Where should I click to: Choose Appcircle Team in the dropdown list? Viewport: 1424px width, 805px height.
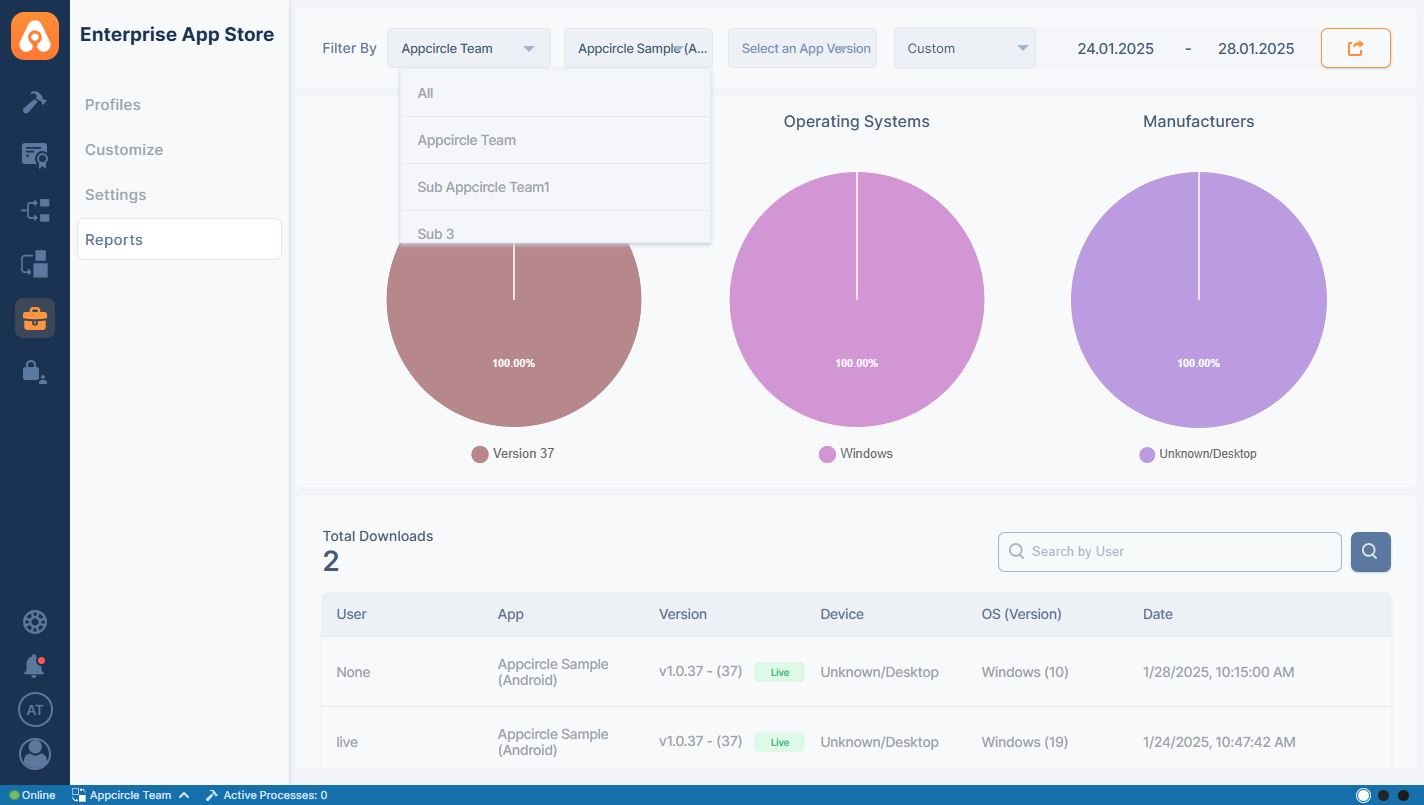point(555,140)
